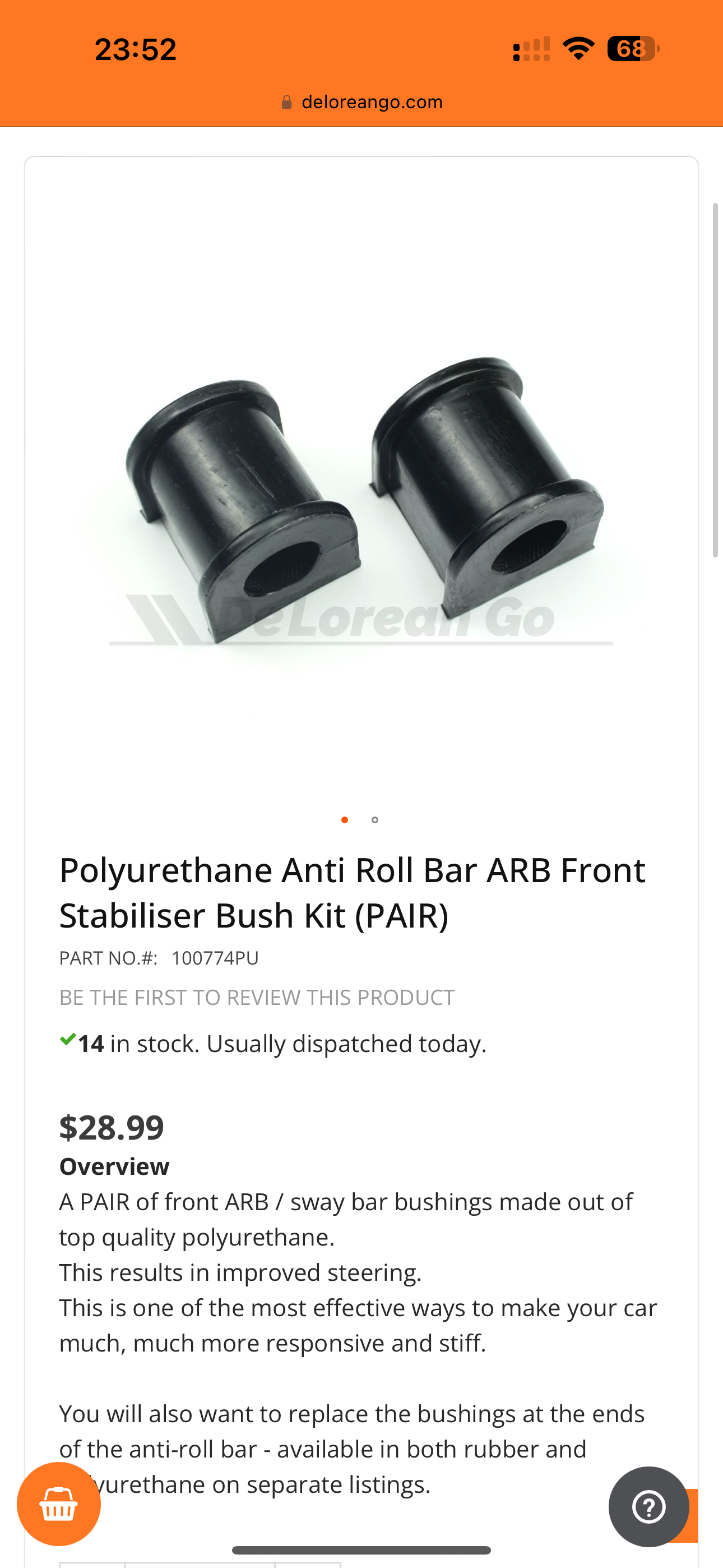Tap the Polyurethane Anti Roll Bar title

(x=353, y=892)
